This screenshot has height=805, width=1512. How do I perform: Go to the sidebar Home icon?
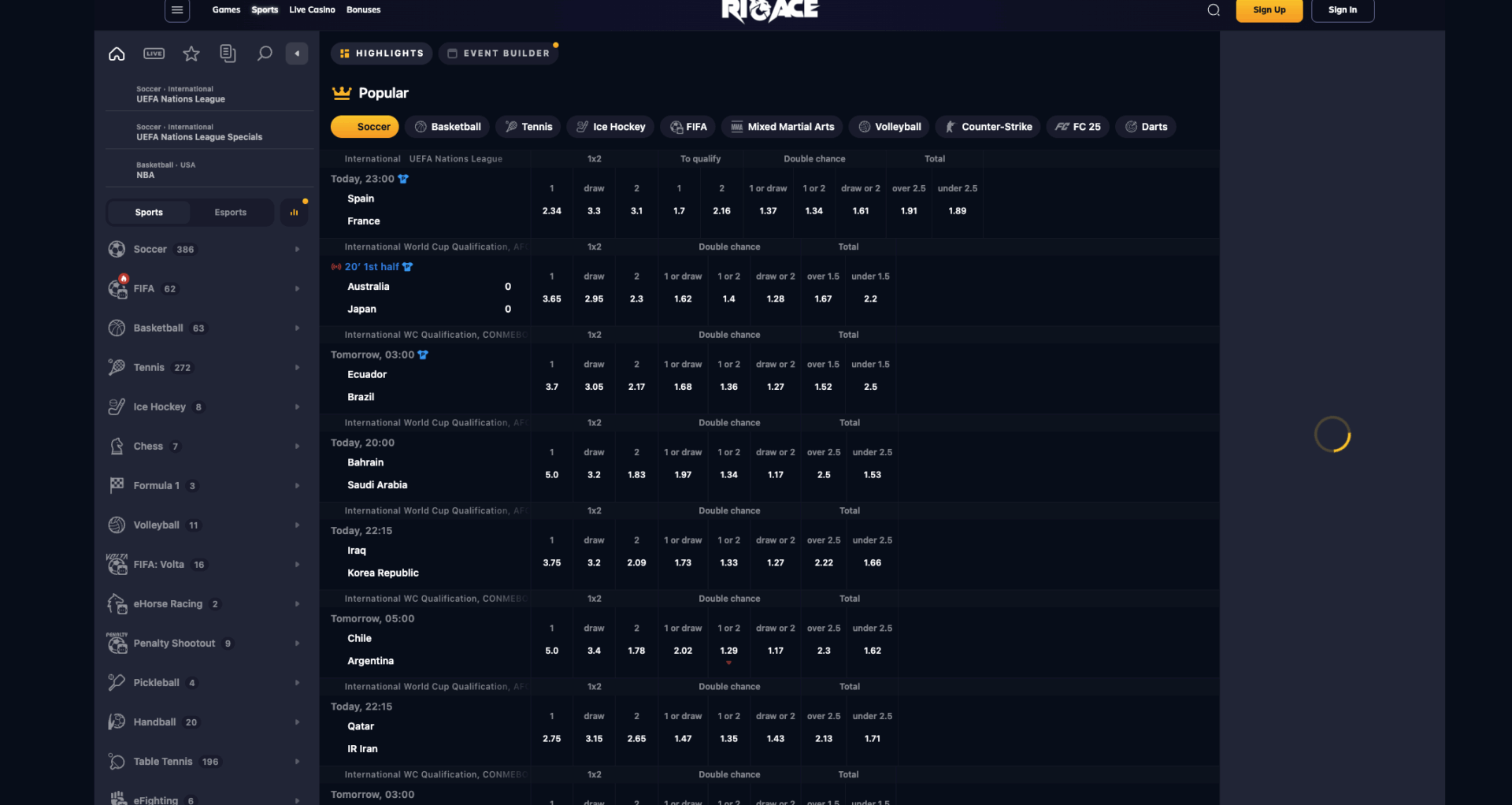pyautogui.click(x=117, y=54)
